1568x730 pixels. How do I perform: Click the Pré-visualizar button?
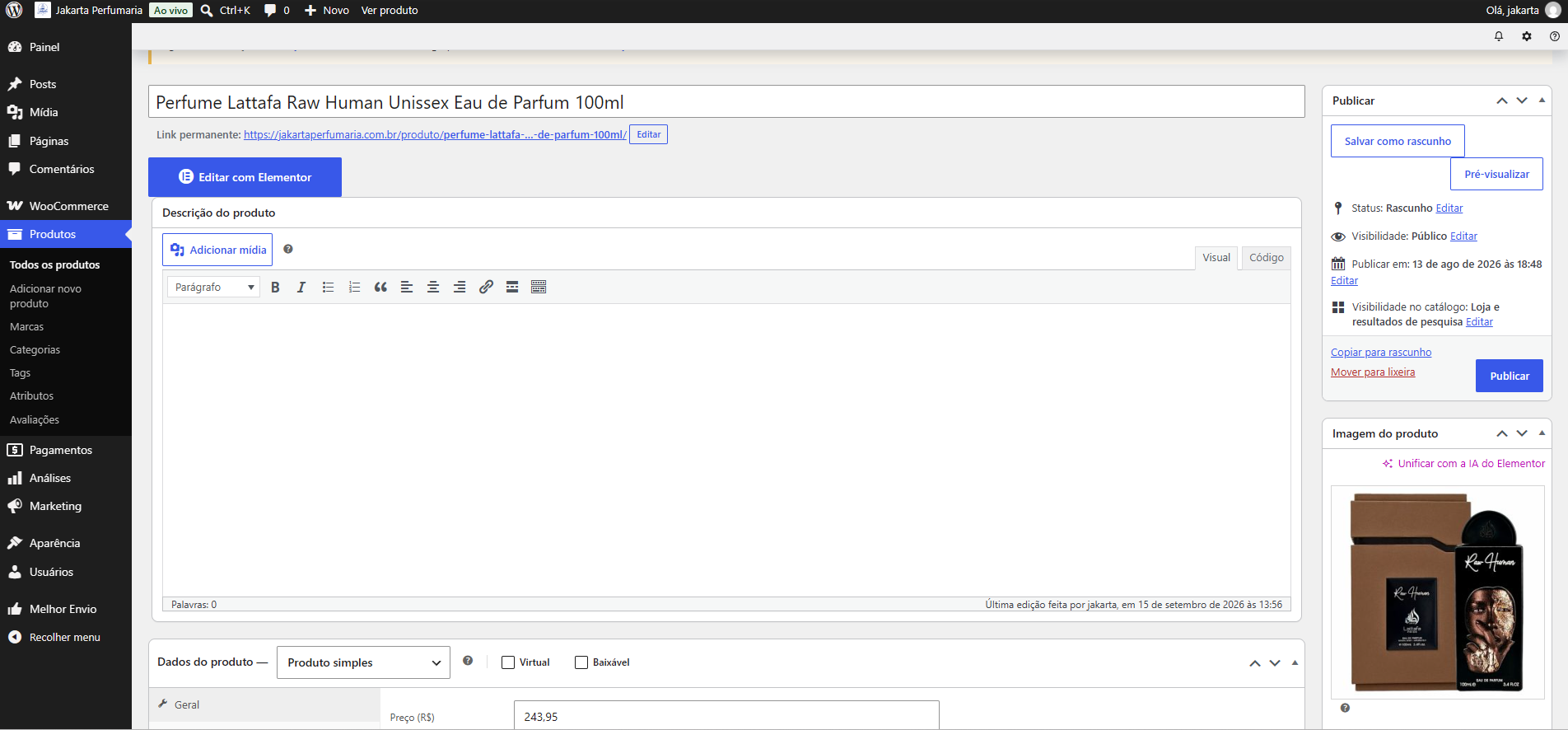tap(1496, 174)
